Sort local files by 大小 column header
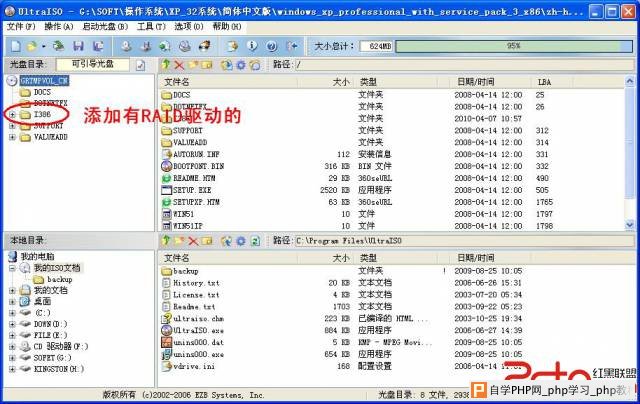The image size is (640, 404). (327, 258)
